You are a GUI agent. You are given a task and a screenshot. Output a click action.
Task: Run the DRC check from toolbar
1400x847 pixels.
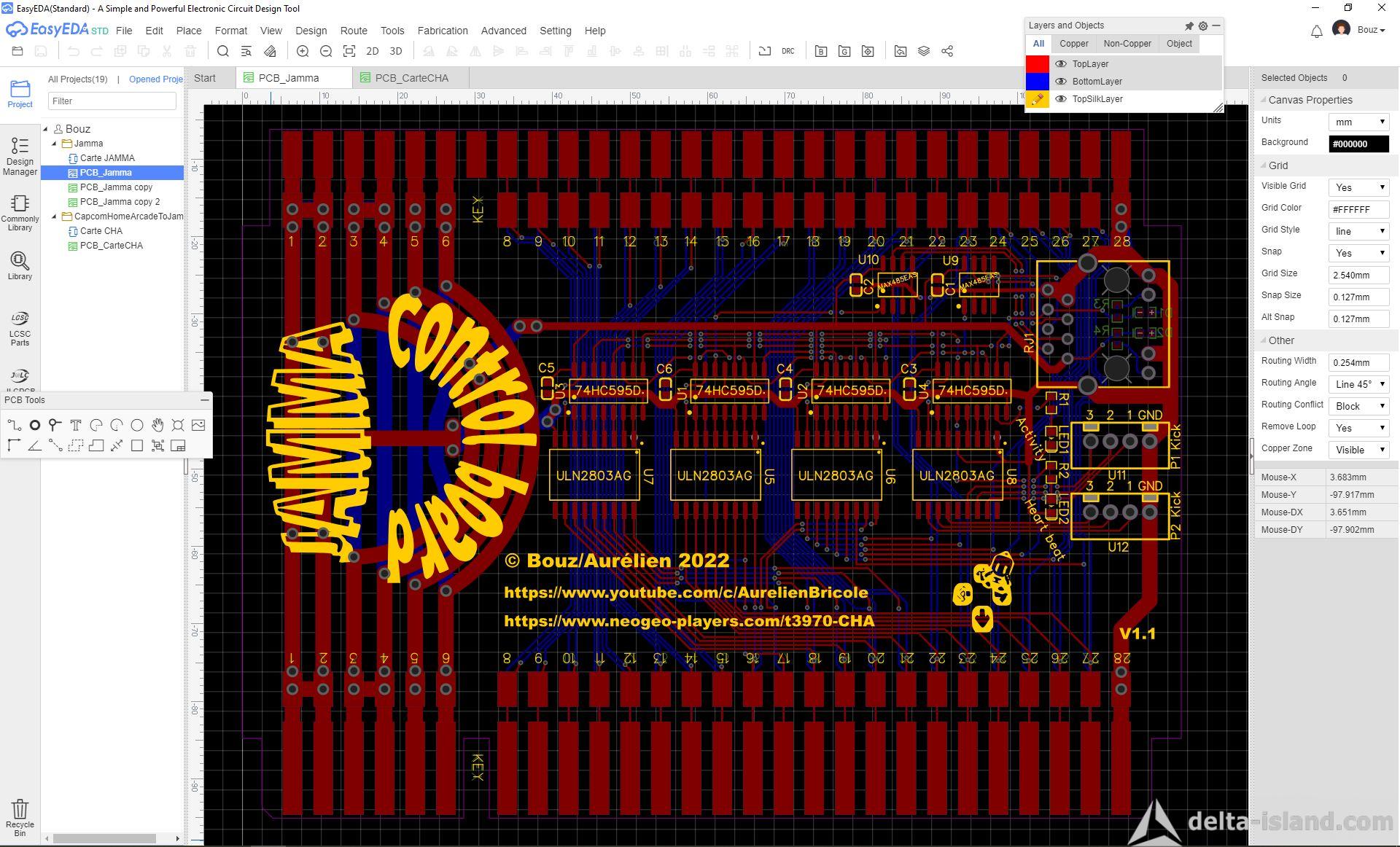tap(787, 51)
